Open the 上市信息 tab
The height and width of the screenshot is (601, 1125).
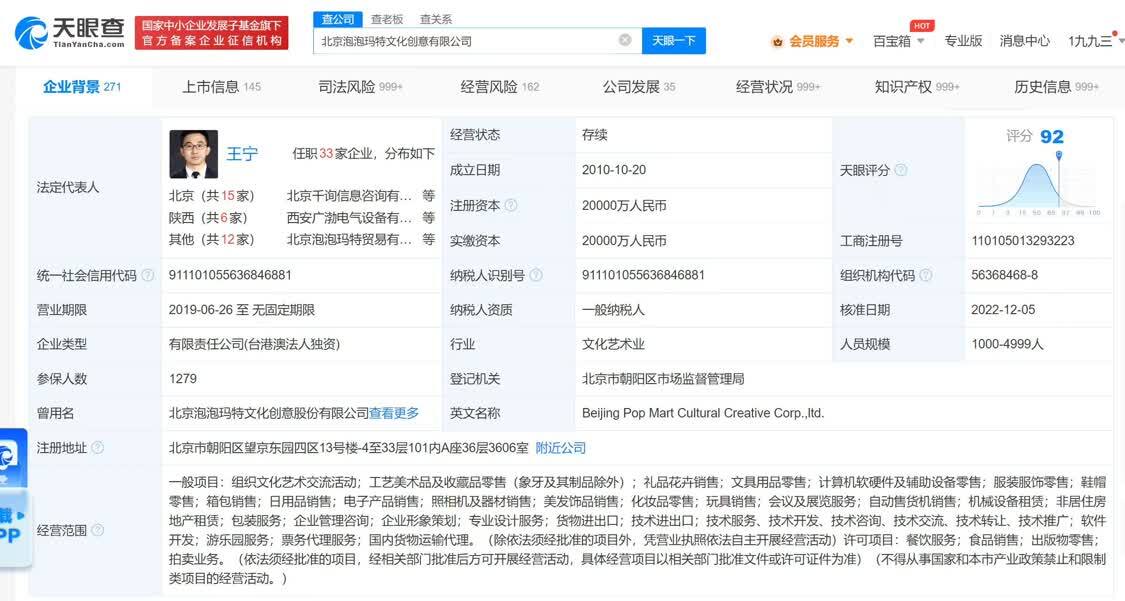[x=221, y=87]
